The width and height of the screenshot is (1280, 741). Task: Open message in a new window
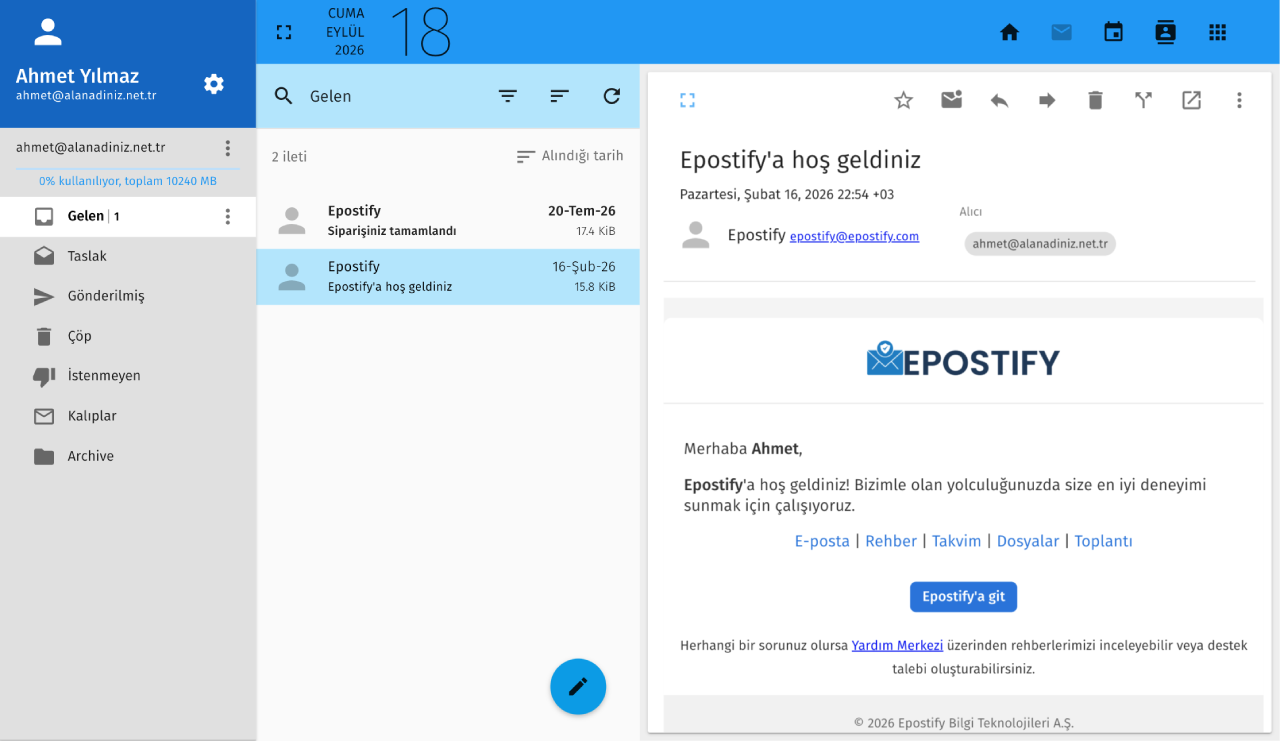[1192, 100]
